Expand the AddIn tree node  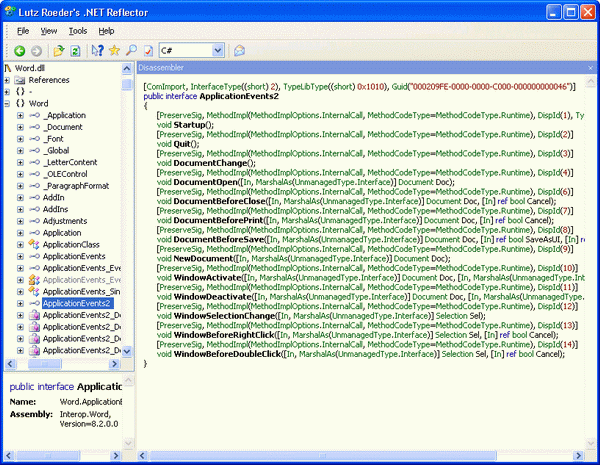point(20,198)
